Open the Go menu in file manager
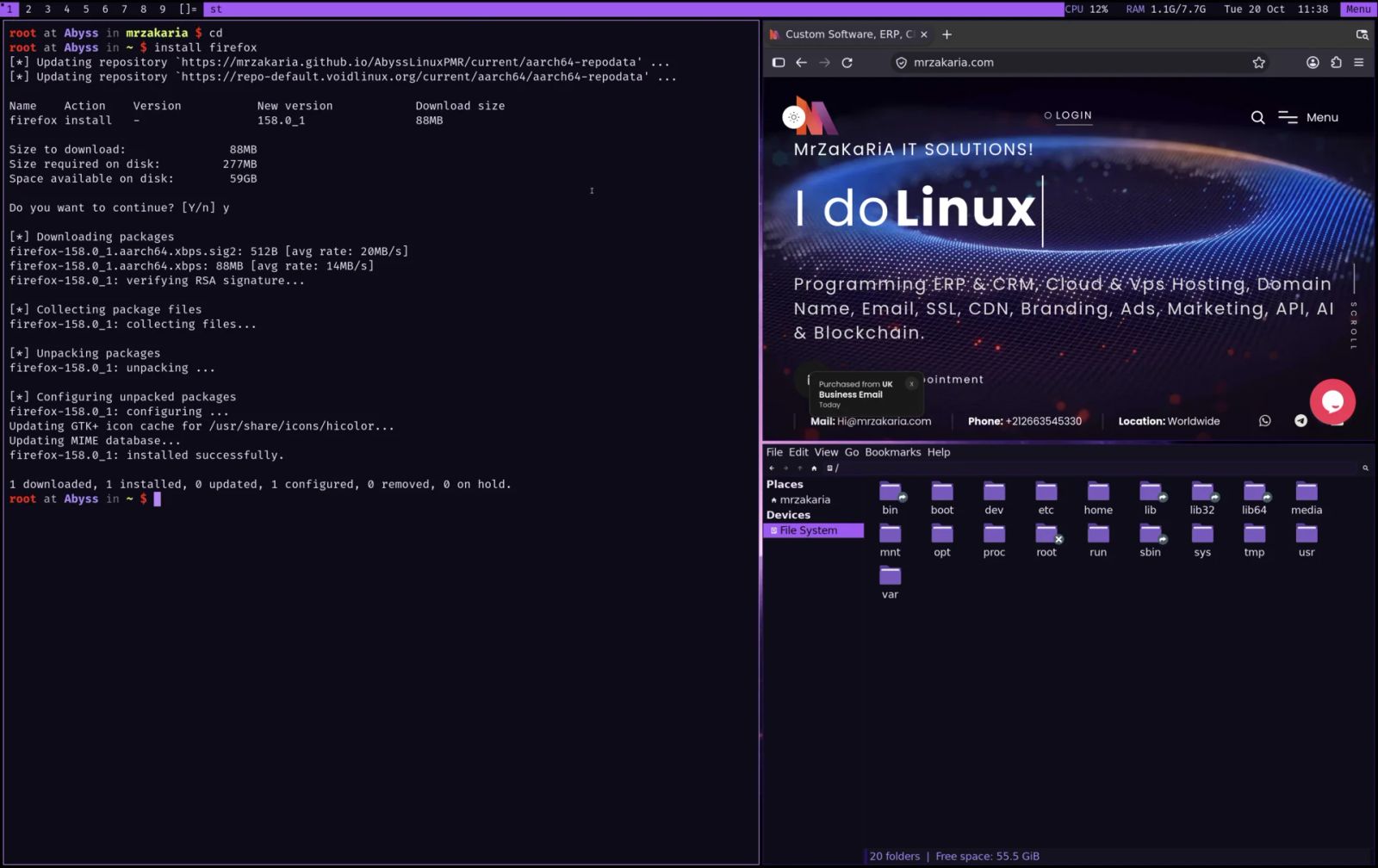Image resolution: width=1378 pixels, height=868 pixels. point(852,452)
